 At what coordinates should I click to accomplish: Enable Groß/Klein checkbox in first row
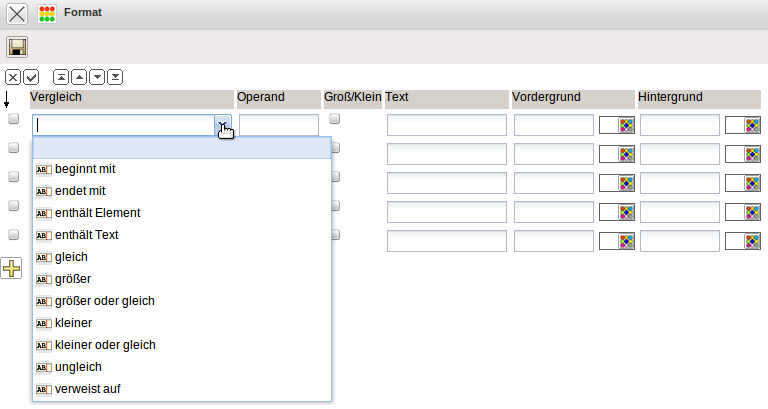point(335,119)
